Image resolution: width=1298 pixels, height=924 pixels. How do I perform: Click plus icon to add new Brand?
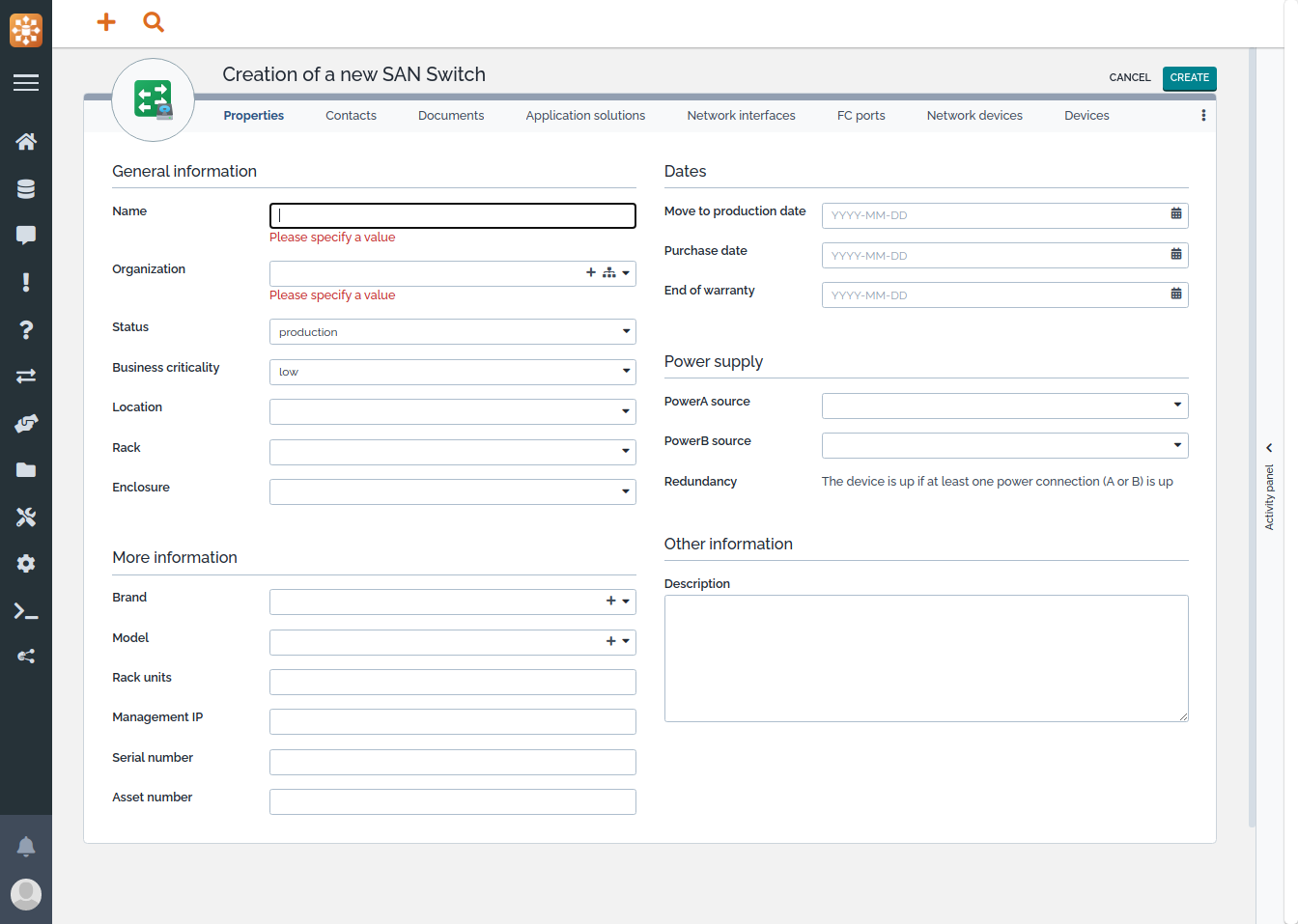pyautogui.click(x=610, y=602)
